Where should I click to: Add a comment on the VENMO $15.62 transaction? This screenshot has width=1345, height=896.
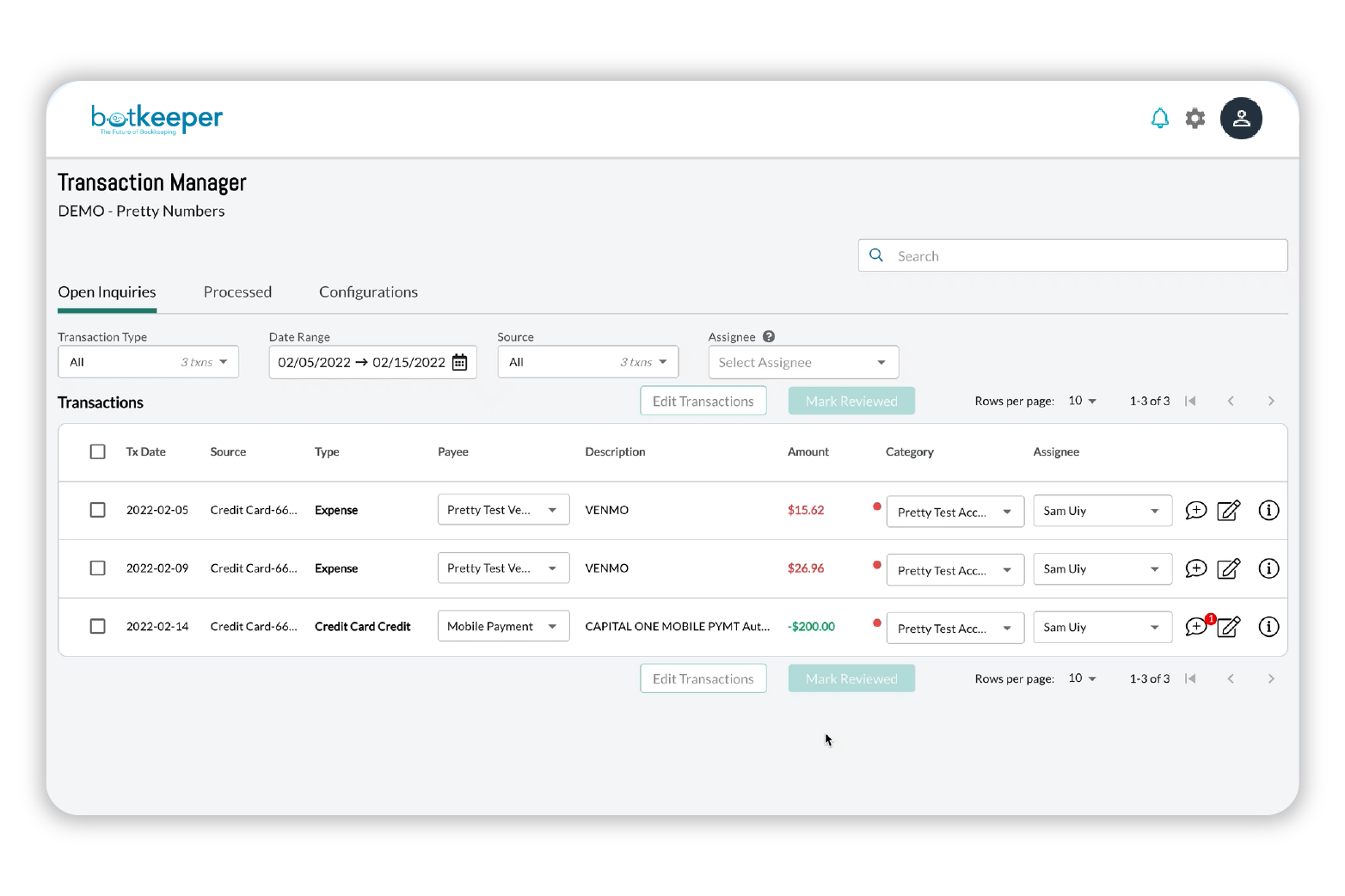(1195, 510)
